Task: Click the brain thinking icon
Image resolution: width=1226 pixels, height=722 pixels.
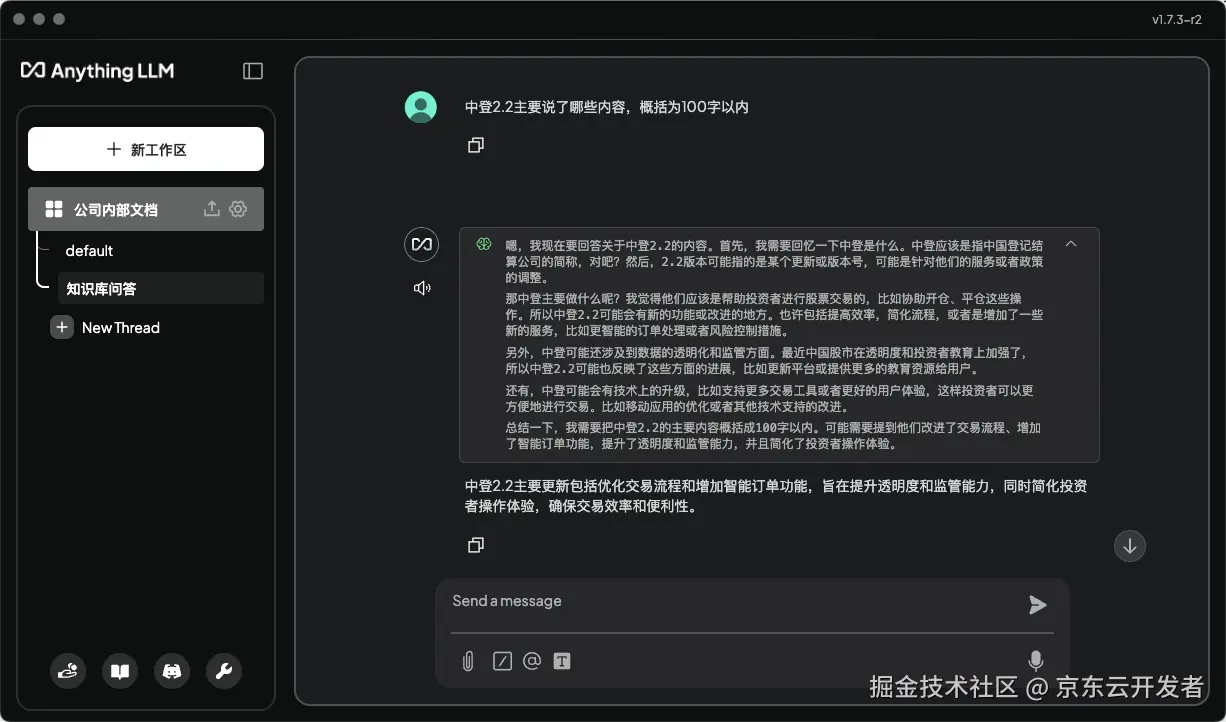Action: point(484,244)
